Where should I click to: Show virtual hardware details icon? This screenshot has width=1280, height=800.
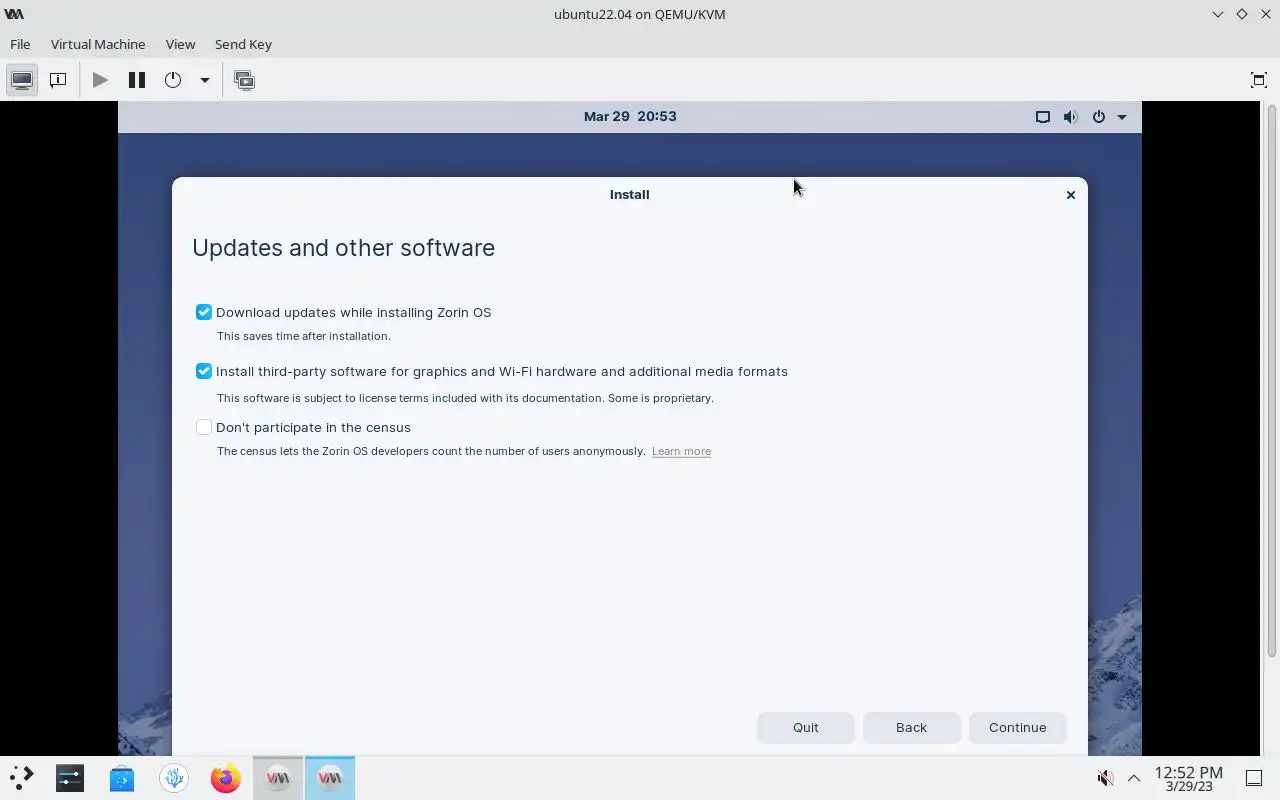click(x=58, y=80)
